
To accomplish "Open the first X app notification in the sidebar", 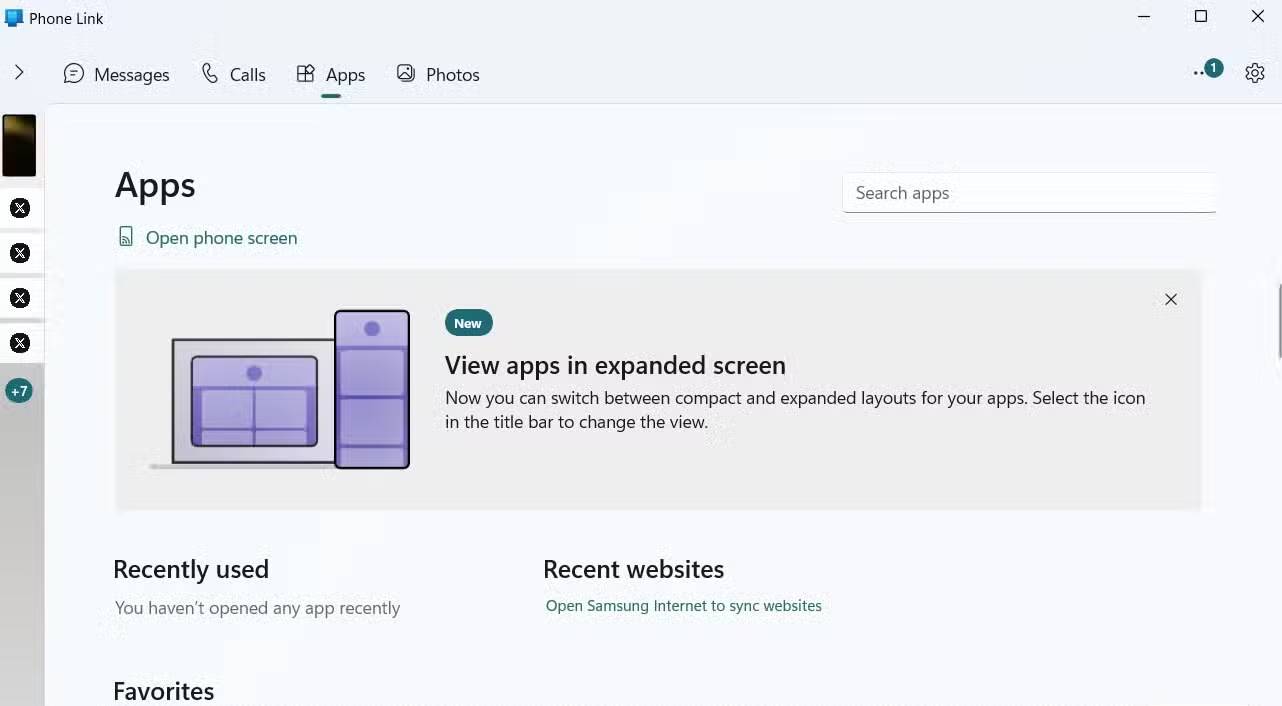I will tap(20, 208).
